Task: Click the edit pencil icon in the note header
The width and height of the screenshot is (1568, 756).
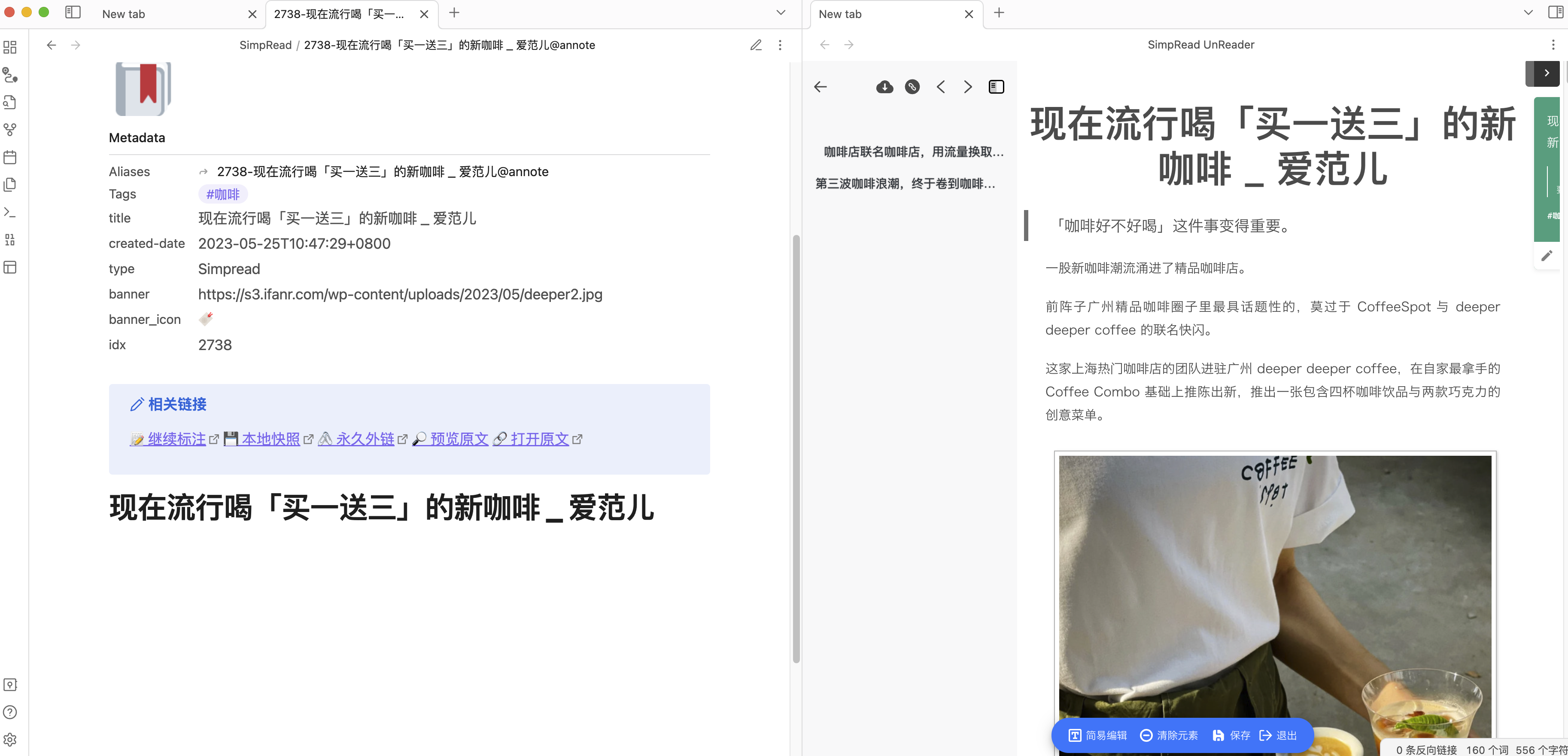Action: pyautogui.click(x=755, y=45)
